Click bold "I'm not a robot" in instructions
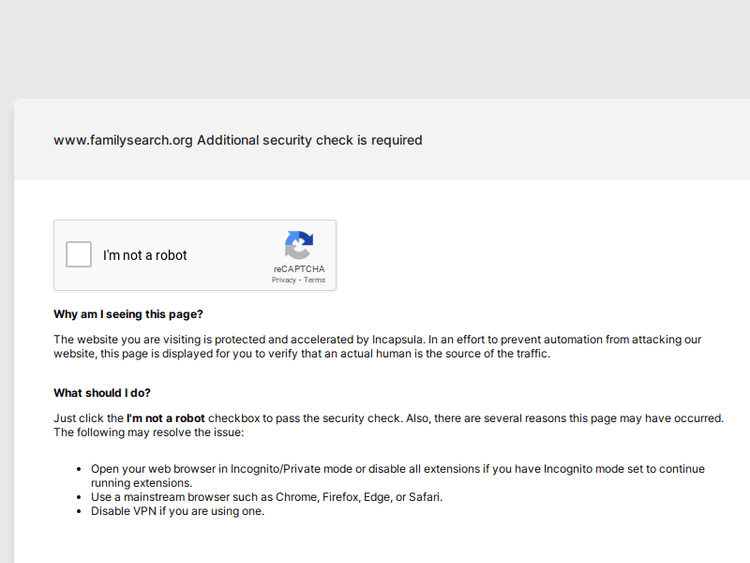Image resolution: width=750 pixels, height=563 pixels. point(166,418)
